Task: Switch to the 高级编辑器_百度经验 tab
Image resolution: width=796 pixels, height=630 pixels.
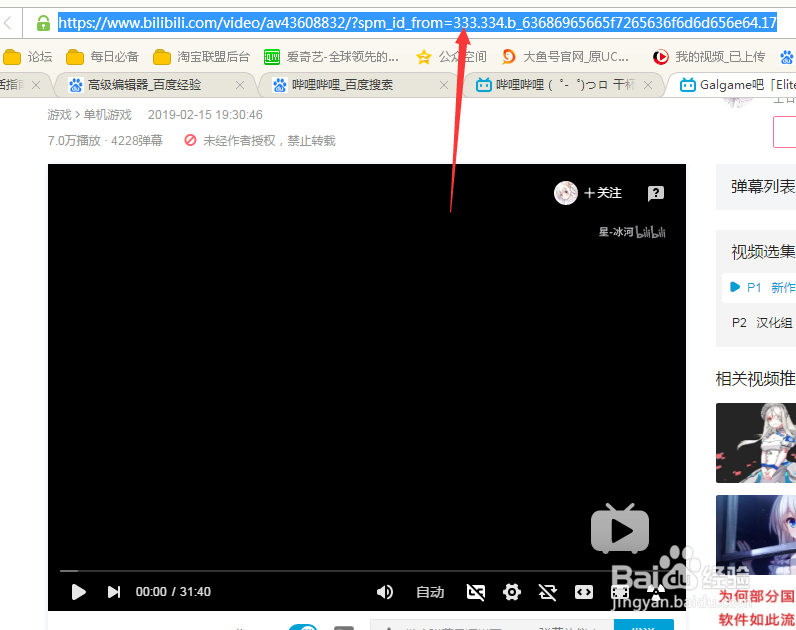Action: [x=145, y=85]
